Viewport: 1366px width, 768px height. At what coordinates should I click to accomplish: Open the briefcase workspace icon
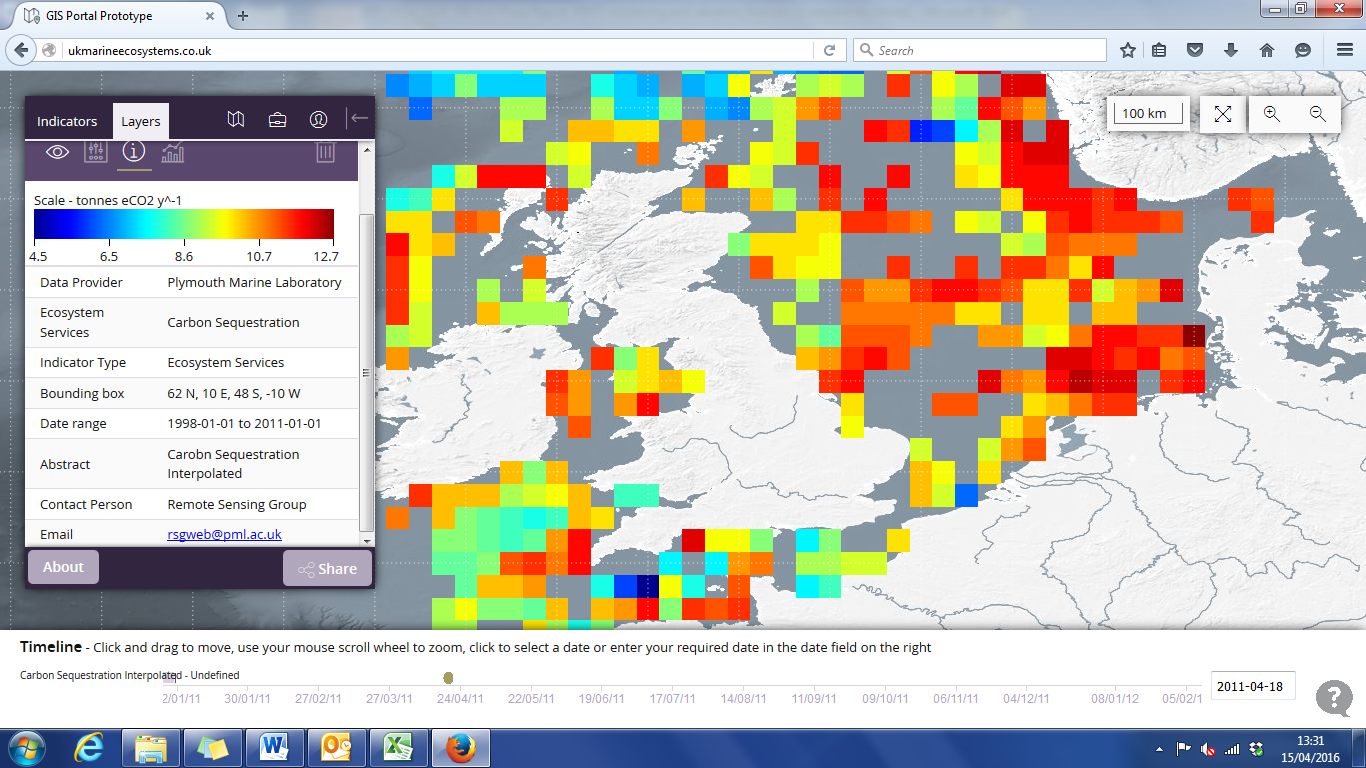(277, 118)
